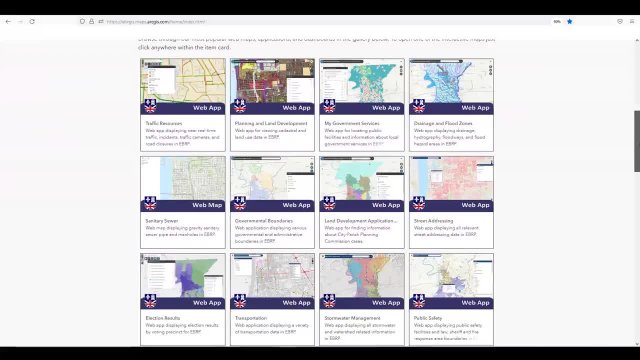Click the browser forward arrow
640x360 pixels.
tap(20, 22)
